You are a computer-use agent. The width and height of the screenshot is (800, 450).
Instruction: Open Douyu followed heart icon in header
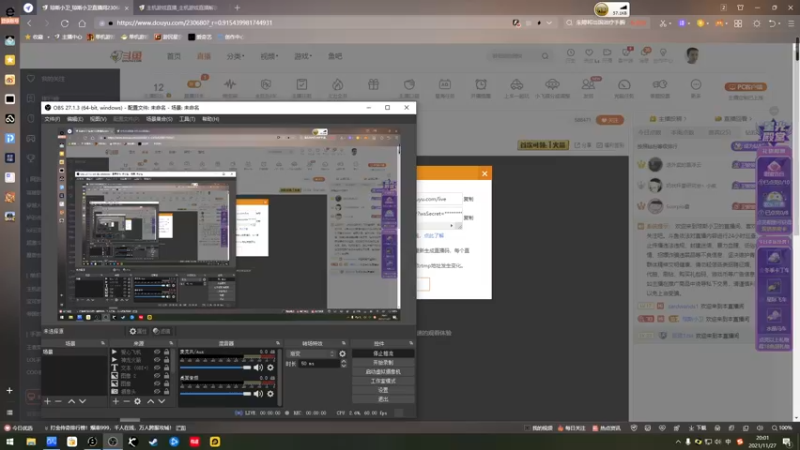coord(589,53)
